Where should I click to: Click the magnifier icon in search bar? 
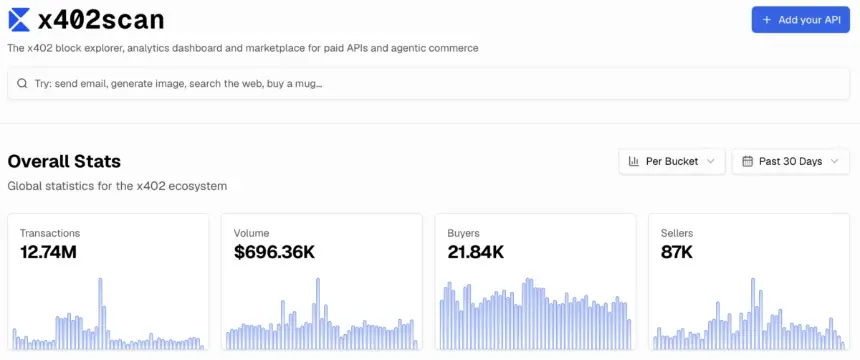coord(22,84)
